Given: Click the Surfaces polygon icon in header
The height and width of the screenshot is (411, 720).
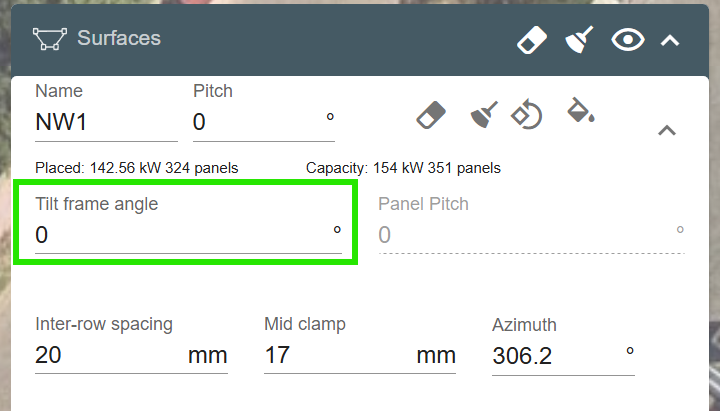Looking at the screenshot, I should coord(49,39).
